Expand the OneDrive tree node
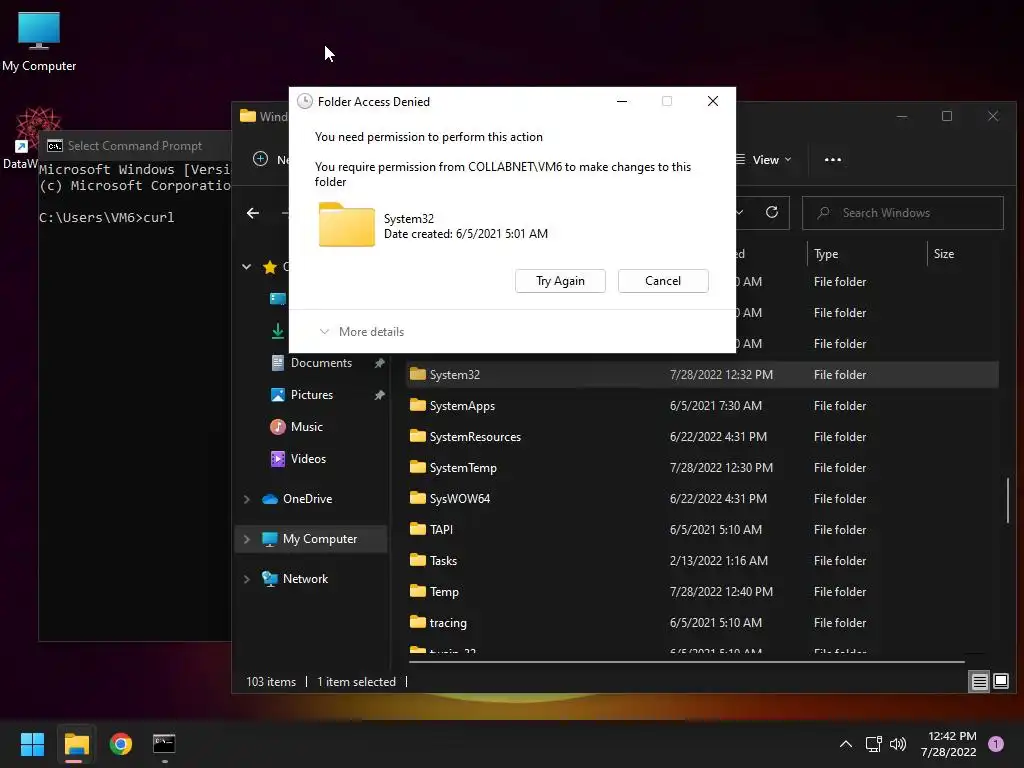 pos(246,499)
